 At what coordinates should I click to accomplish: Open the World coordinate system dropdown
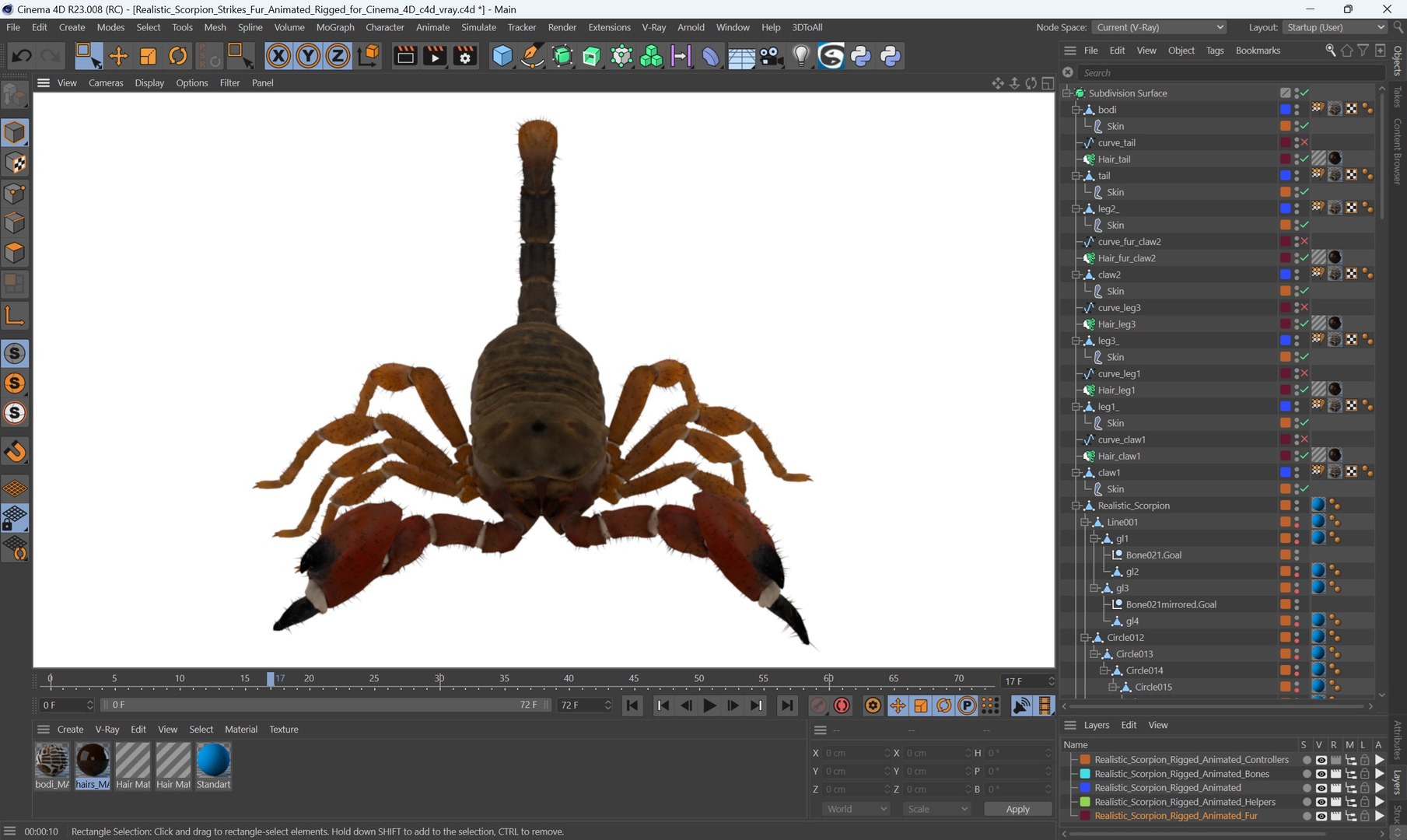coord(856,809)
